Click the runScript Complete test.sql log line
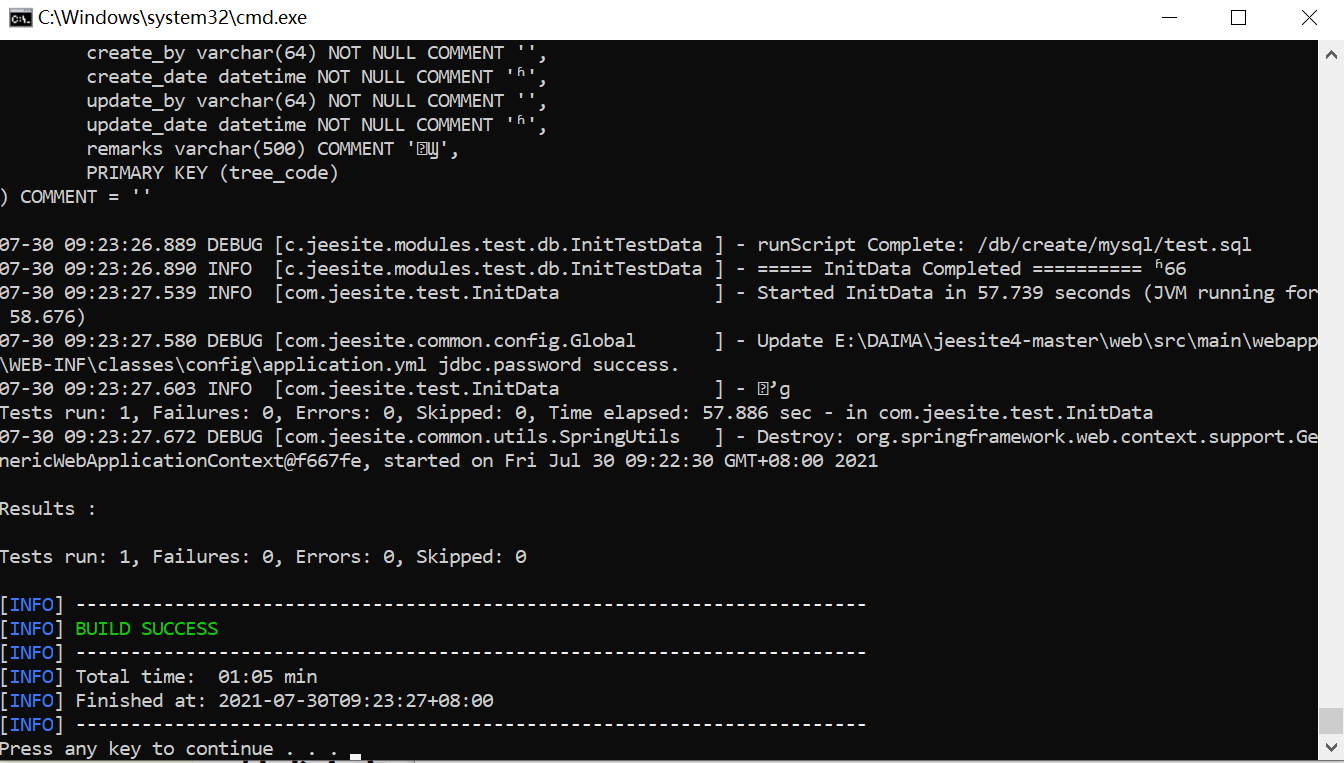Image resolution: width=1344 pixels, height=763 pixels. tap(626, 245)
